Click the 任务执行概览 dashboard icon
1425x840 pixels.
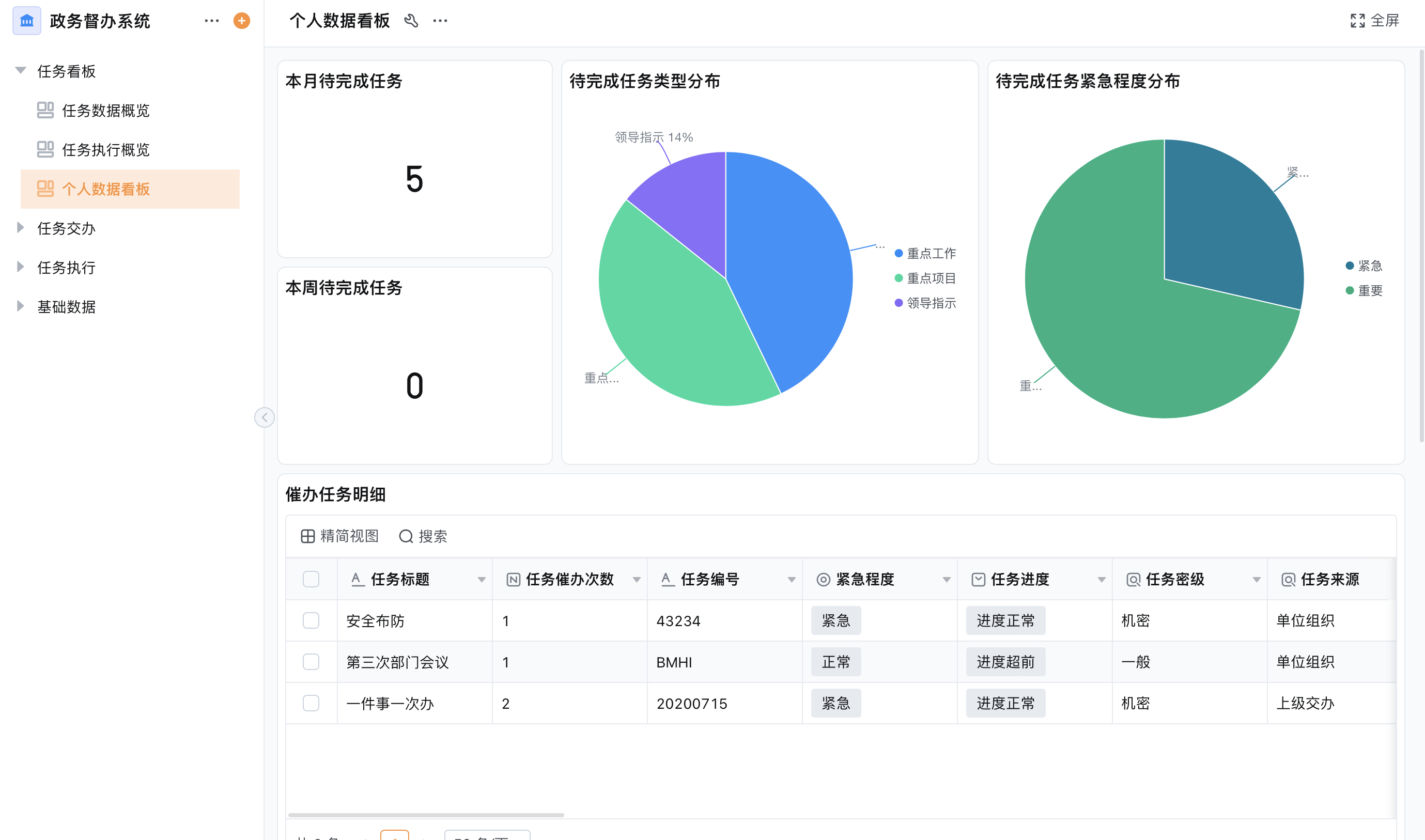click(45, 149)
